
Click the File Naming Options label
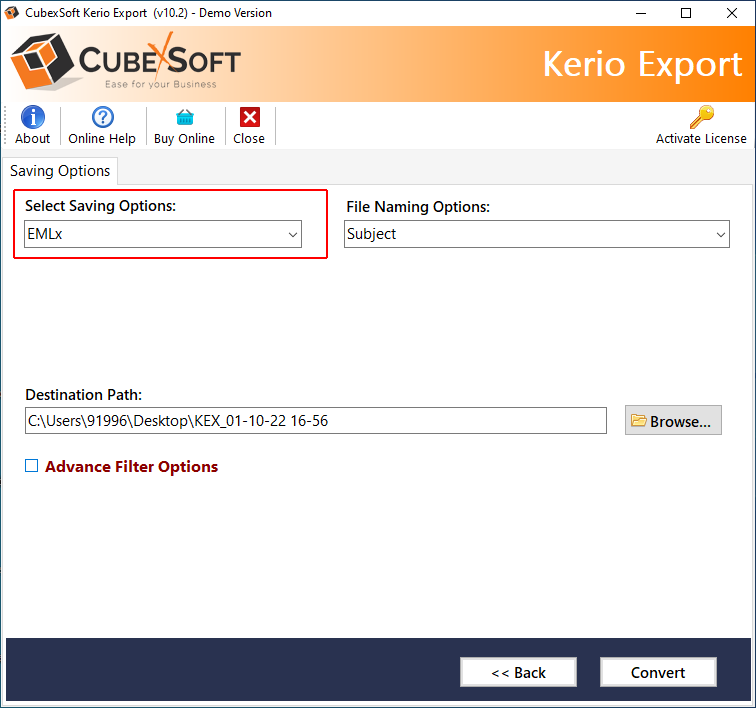[418, 207]
